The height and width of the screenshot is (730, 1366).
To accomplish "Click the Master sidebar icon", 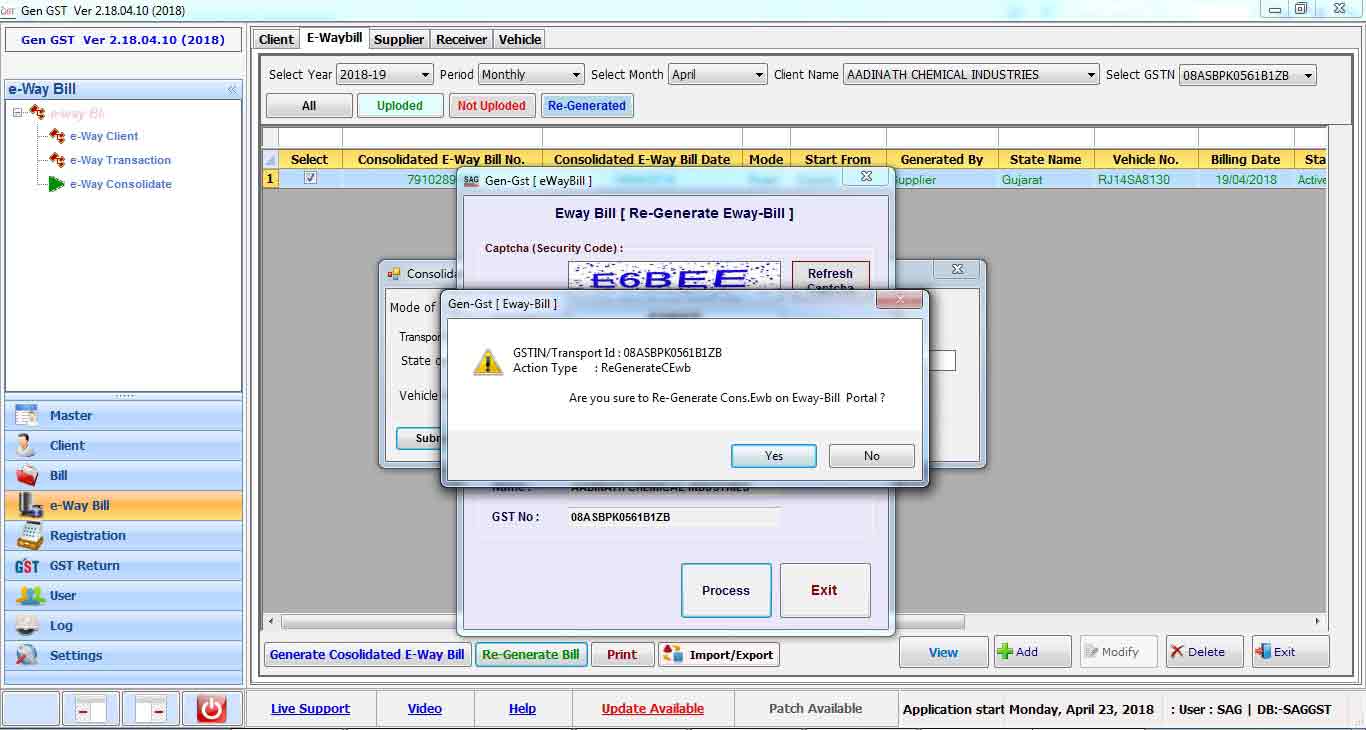I will pyautogui.click(x=28, y=416).
